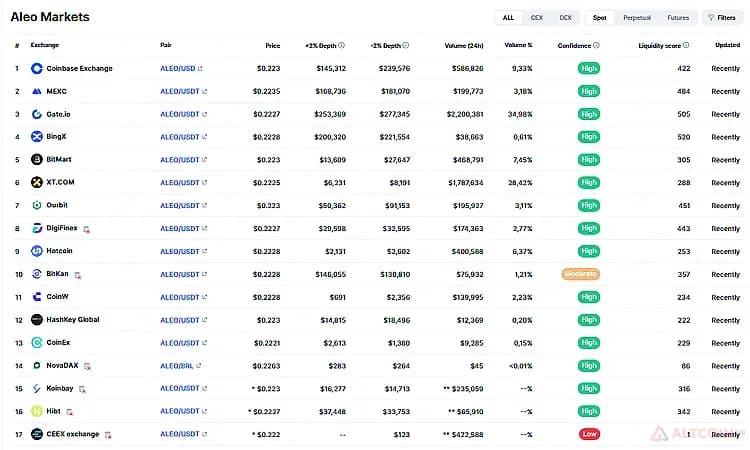Click the Liquidity score info icon
The image size is (750, 450).
(x=686, y=45)
